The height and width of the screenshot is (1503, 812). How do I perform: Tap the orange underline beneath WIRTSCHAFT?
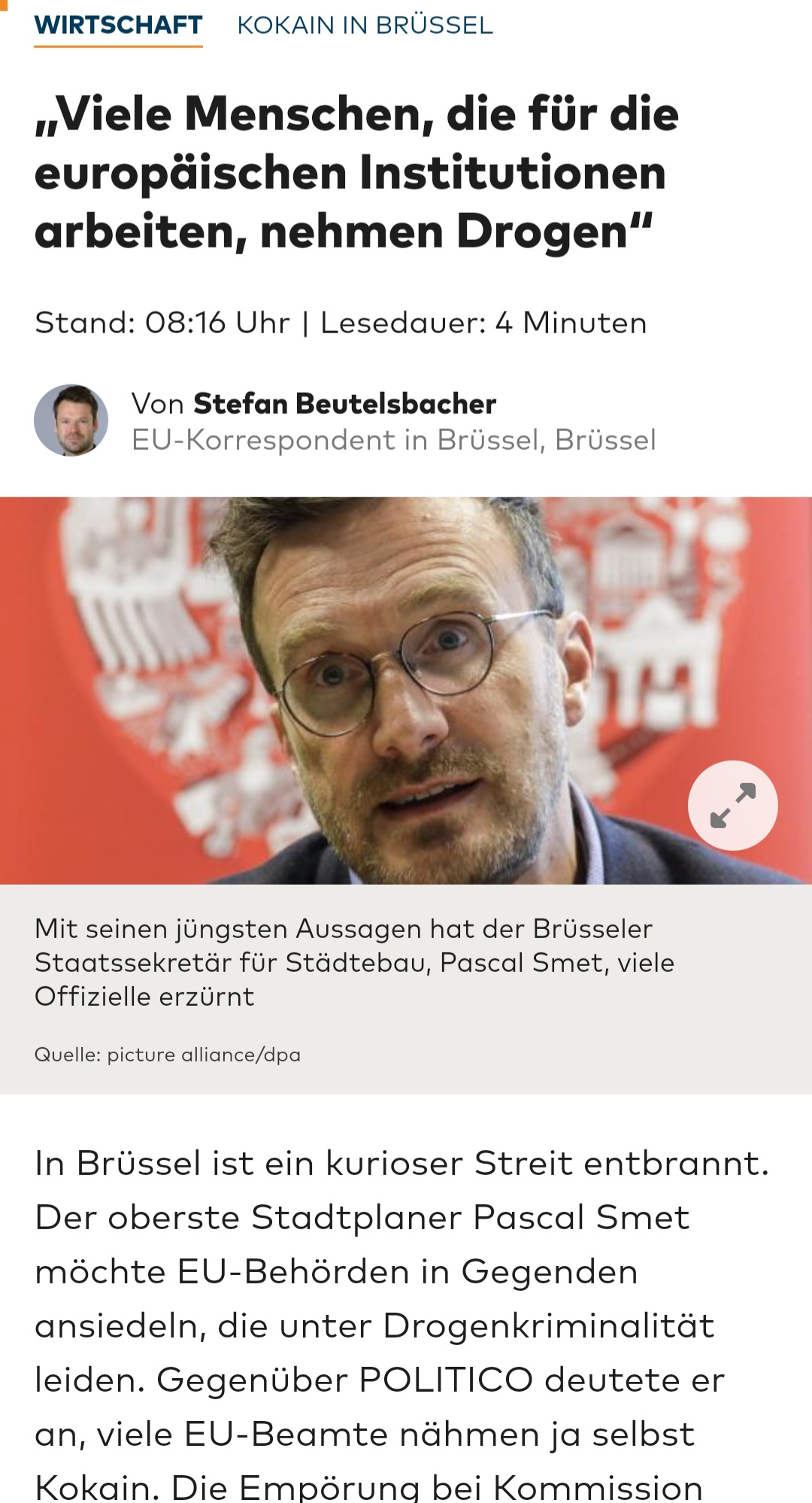click(118, 46)
